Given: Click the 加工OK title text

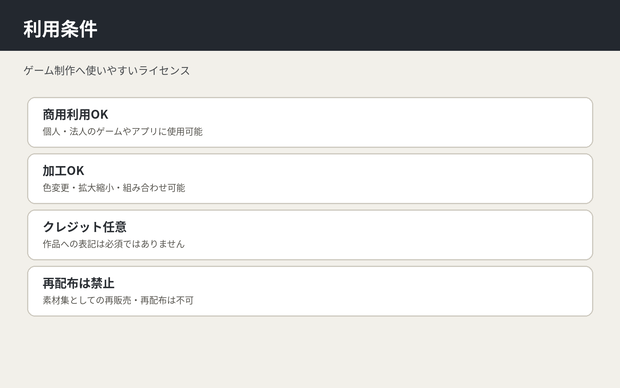Looking at the screenshot, I should click(x=63, y=171).
